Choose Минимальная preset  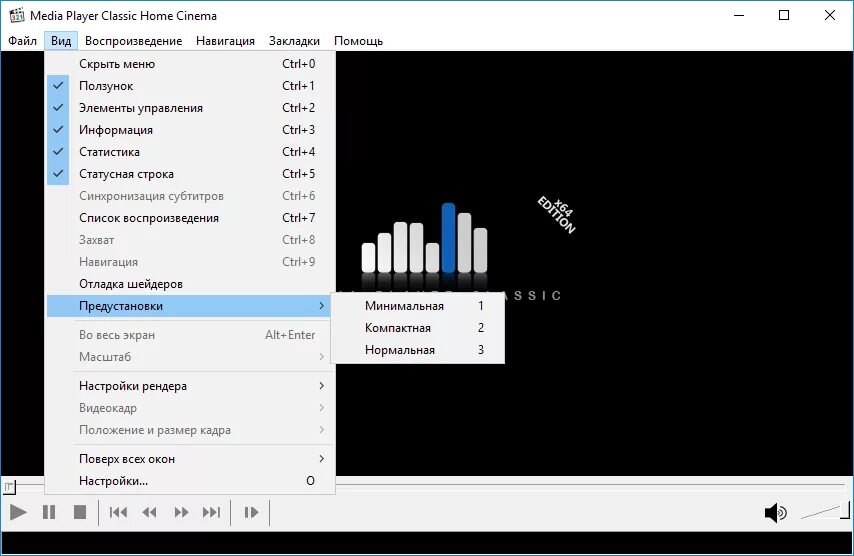click(418, 306)
